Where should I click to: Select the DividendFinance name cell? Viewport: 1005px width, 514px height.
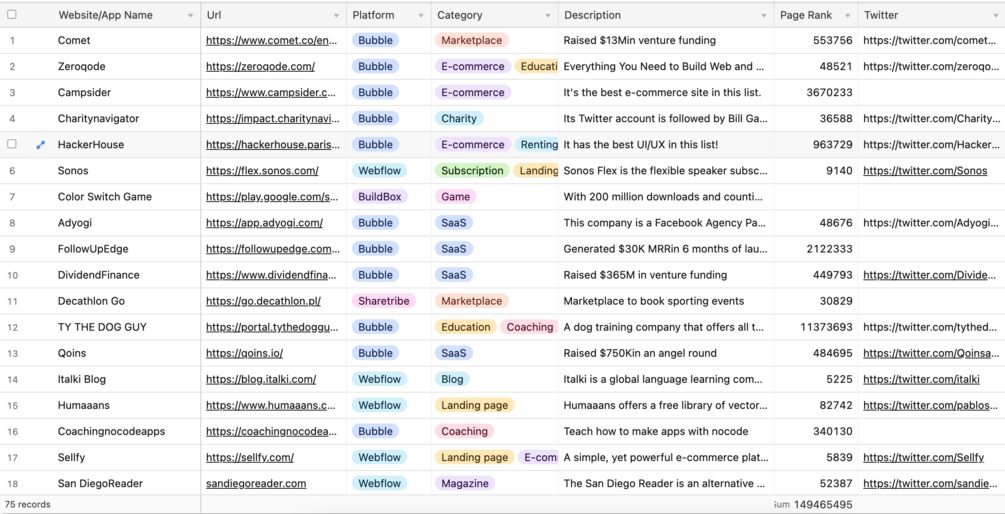point(98,275)
